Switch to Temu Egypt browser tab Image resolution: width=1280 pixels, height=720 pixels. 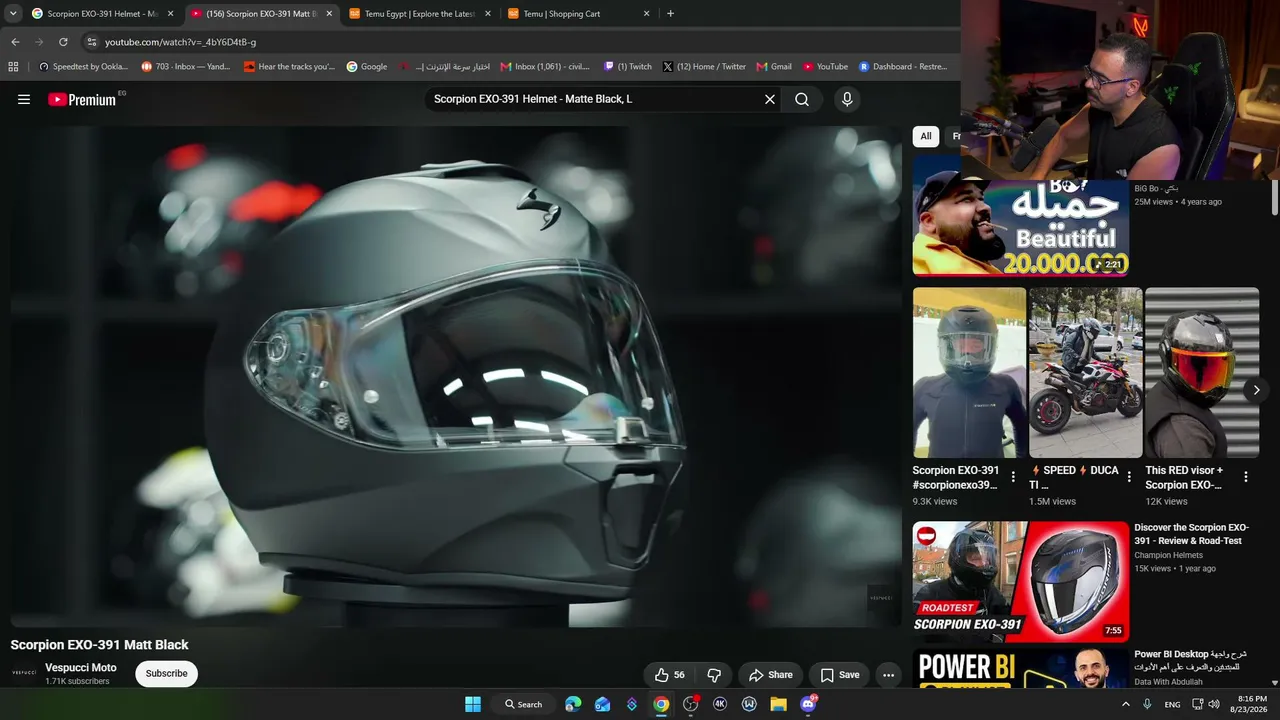pyautogui.click(x=420, y=14)
